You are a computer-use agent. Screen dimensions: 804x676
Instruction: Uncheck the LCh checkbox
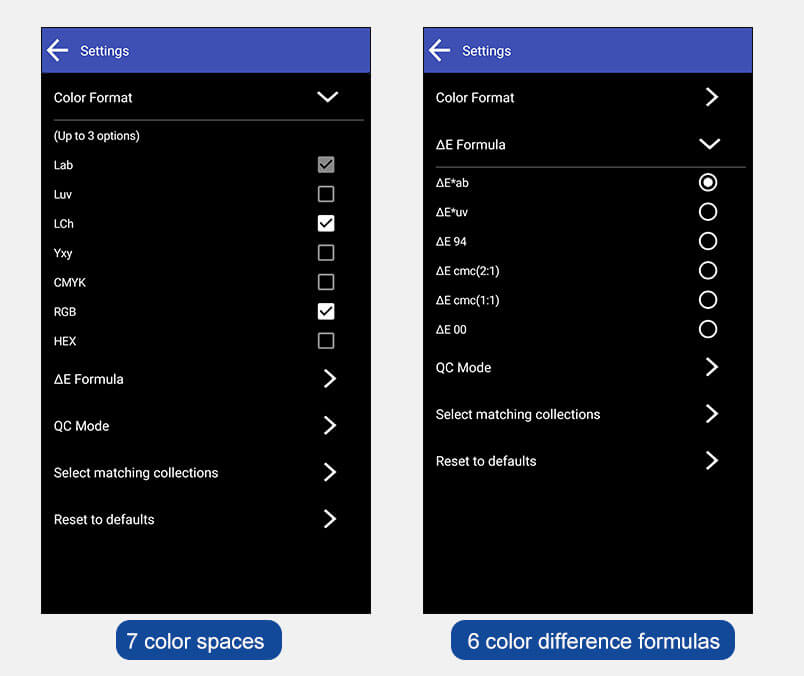(326, 223)
